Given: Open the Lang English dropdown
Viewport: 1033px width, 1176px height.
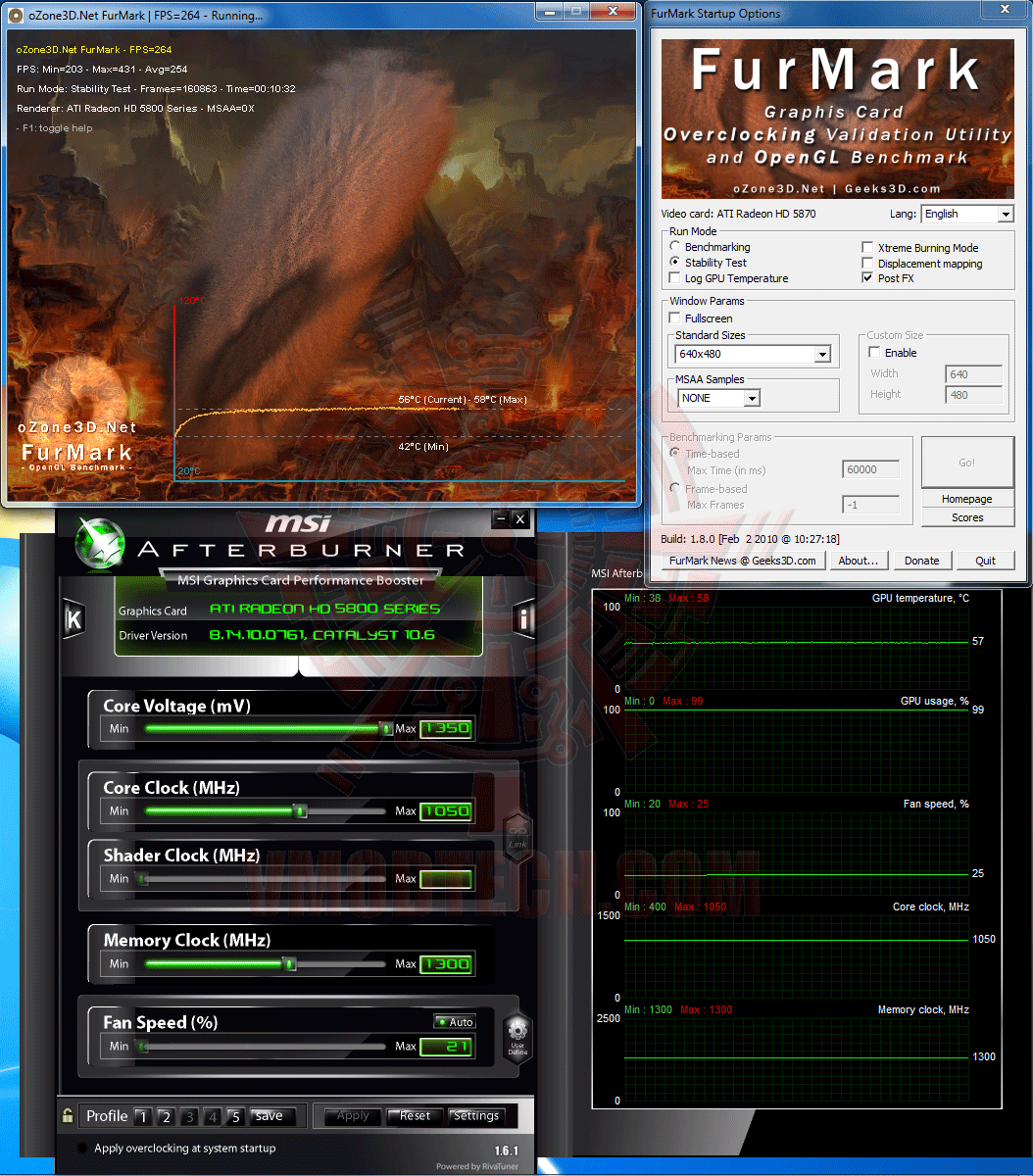Looking at the screenshot, I should [x=966, y=214].
